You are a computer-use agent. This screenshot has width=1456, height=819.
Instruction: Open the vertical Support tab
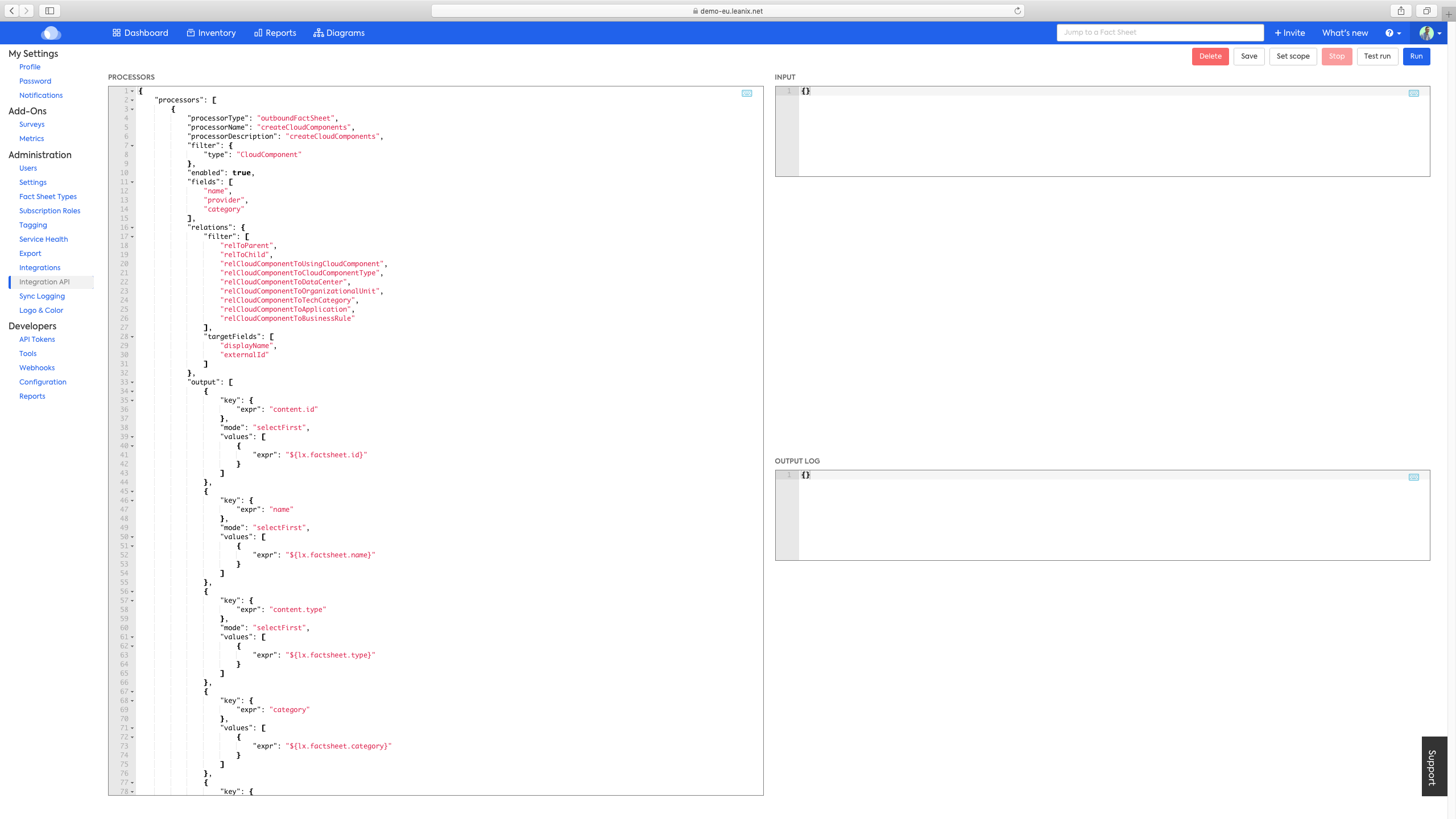pos(1433,767)
